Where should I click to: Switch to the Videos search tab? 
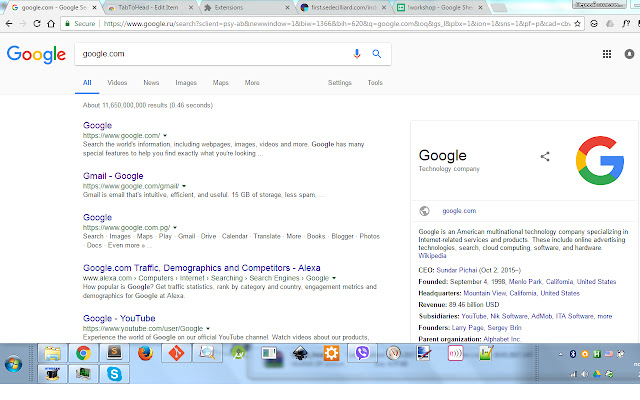point(117,83)
